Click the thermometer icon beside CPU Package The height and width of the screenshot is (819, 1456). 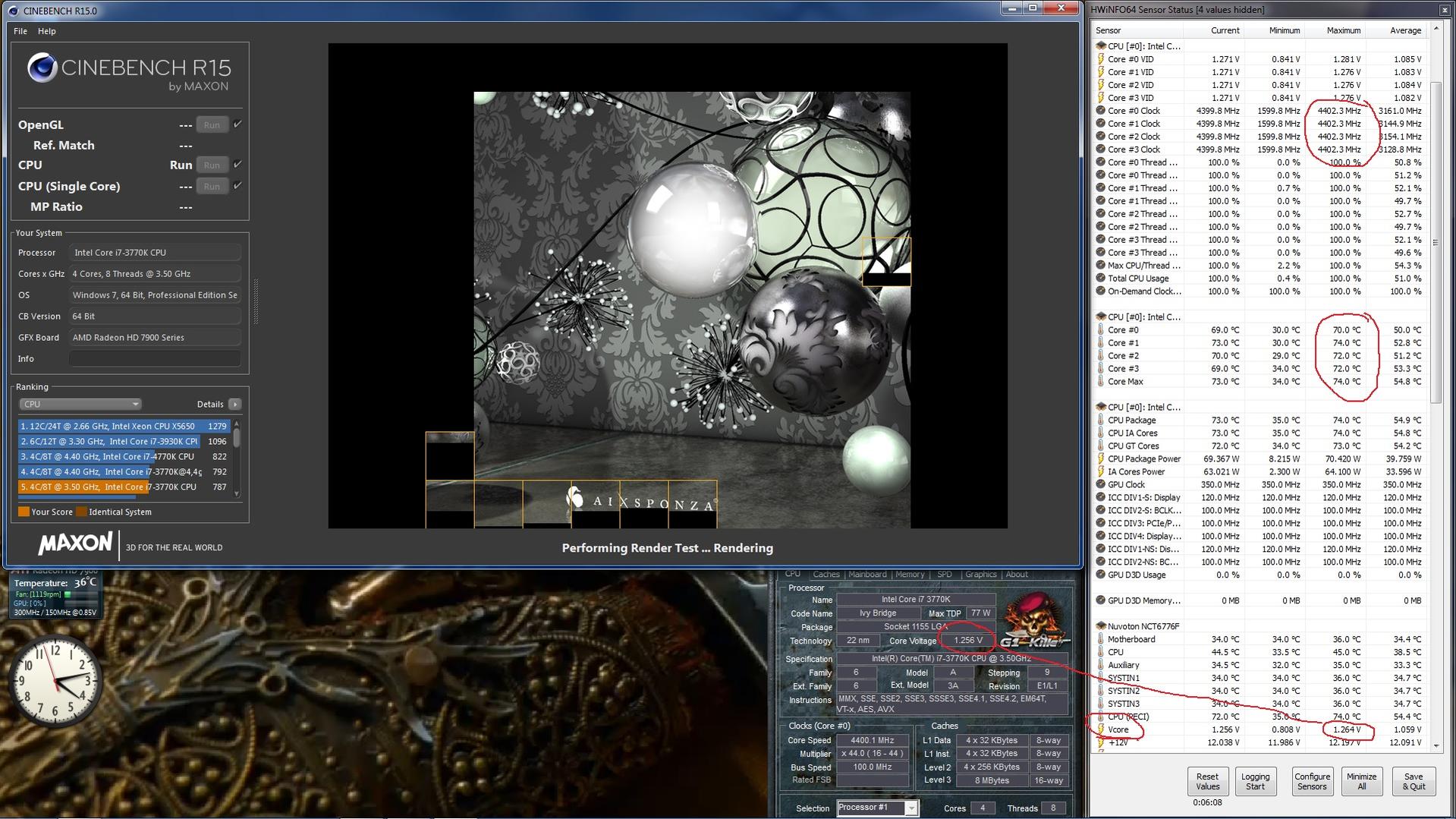[x=1100, y=421]
